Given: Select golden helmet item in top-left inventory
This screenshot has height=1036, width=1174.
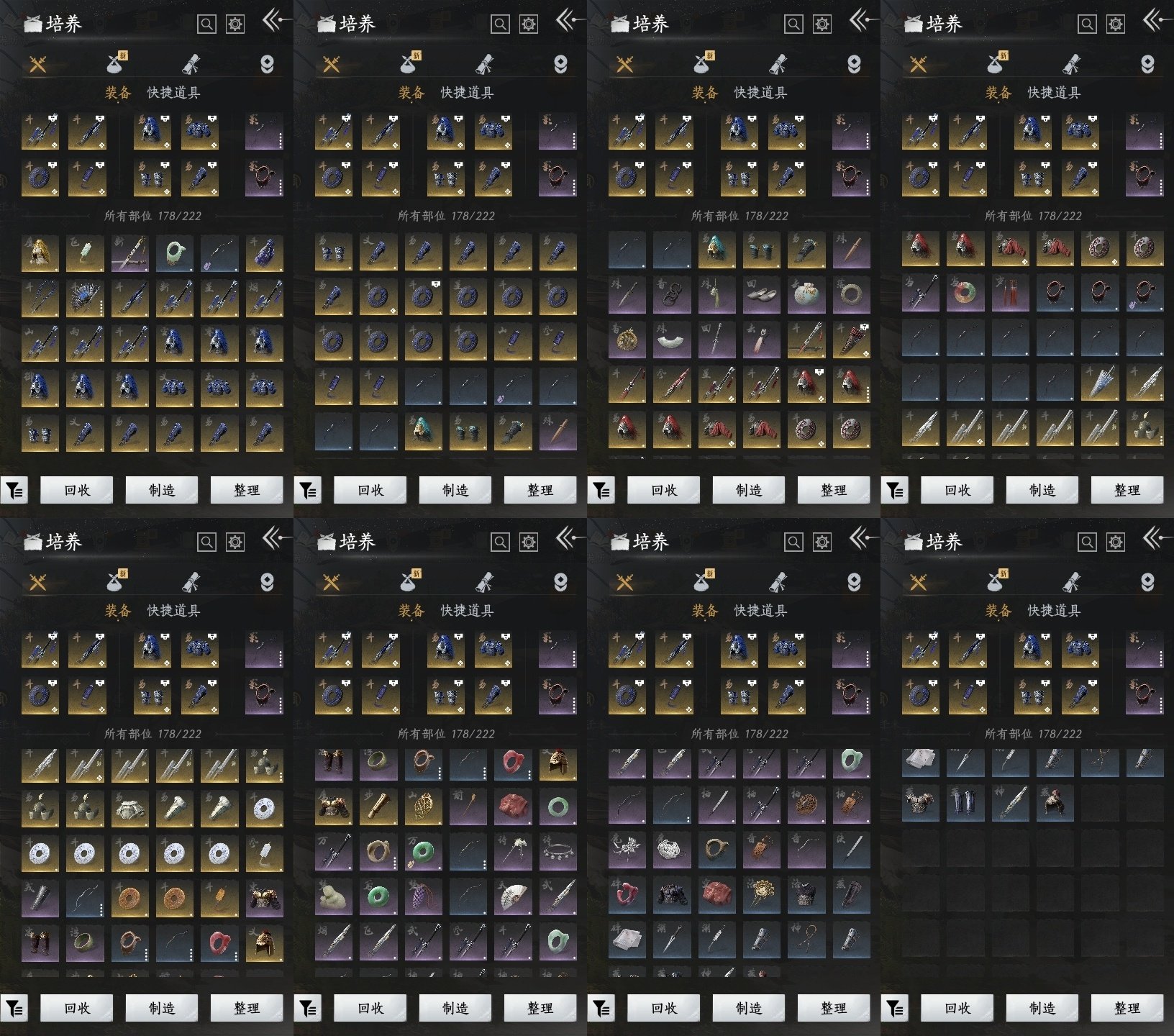Looking at the screenshot, I should pyautogui.click(x=40, y=253).
